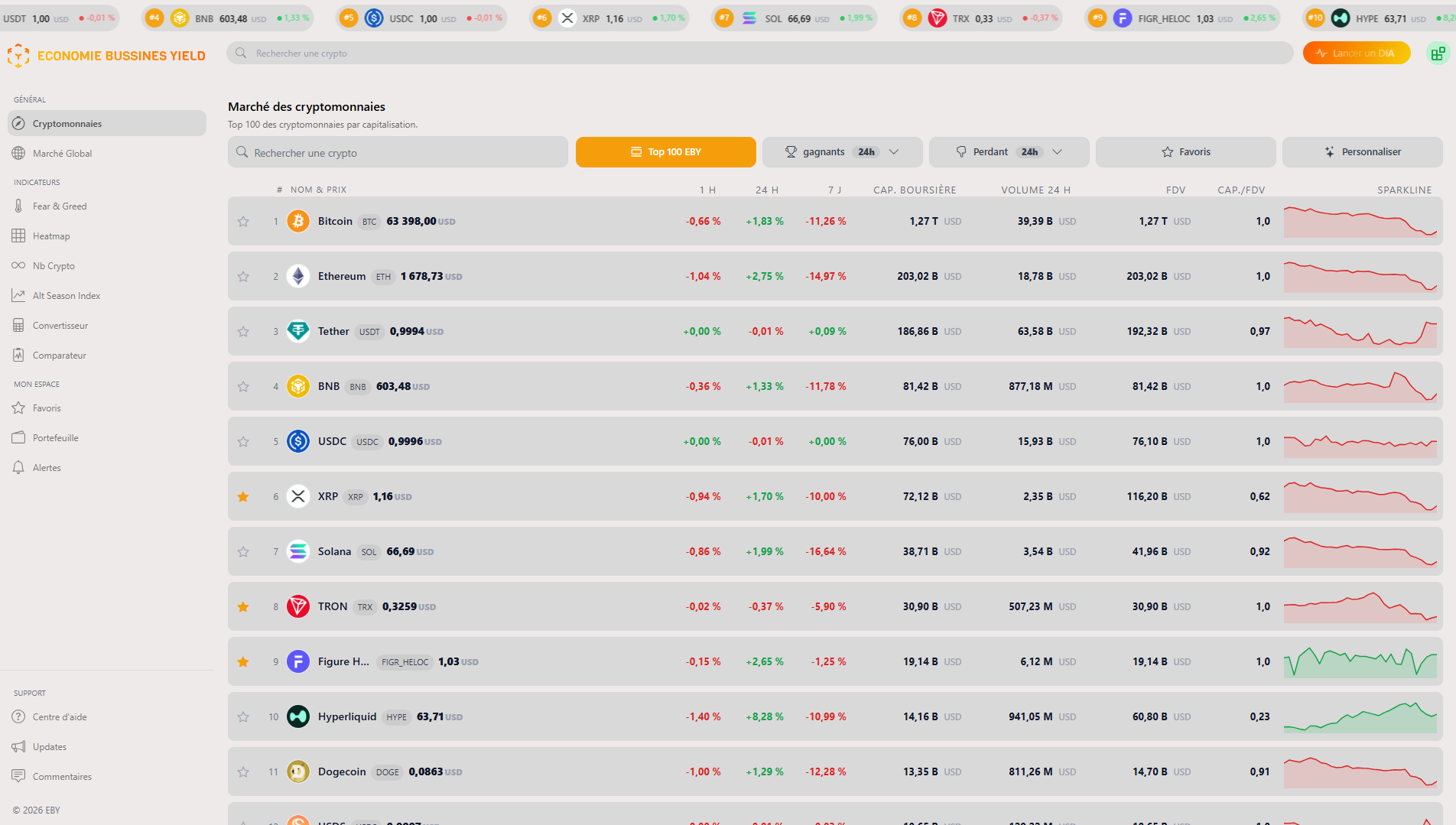The width and height of the screenshot is (1456, 825).
Task: Sort by the 7 J column header
Action: [x=834, y=190]
